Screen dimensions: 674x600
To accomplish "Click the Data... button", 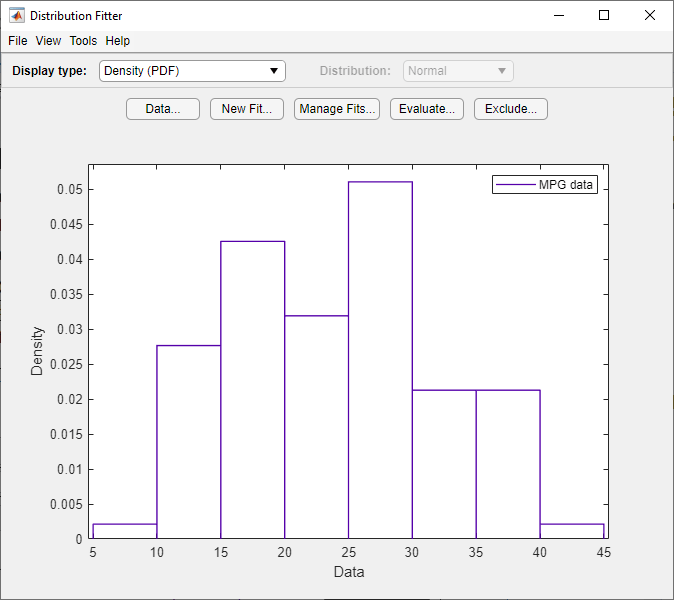I will pos(163,109).
